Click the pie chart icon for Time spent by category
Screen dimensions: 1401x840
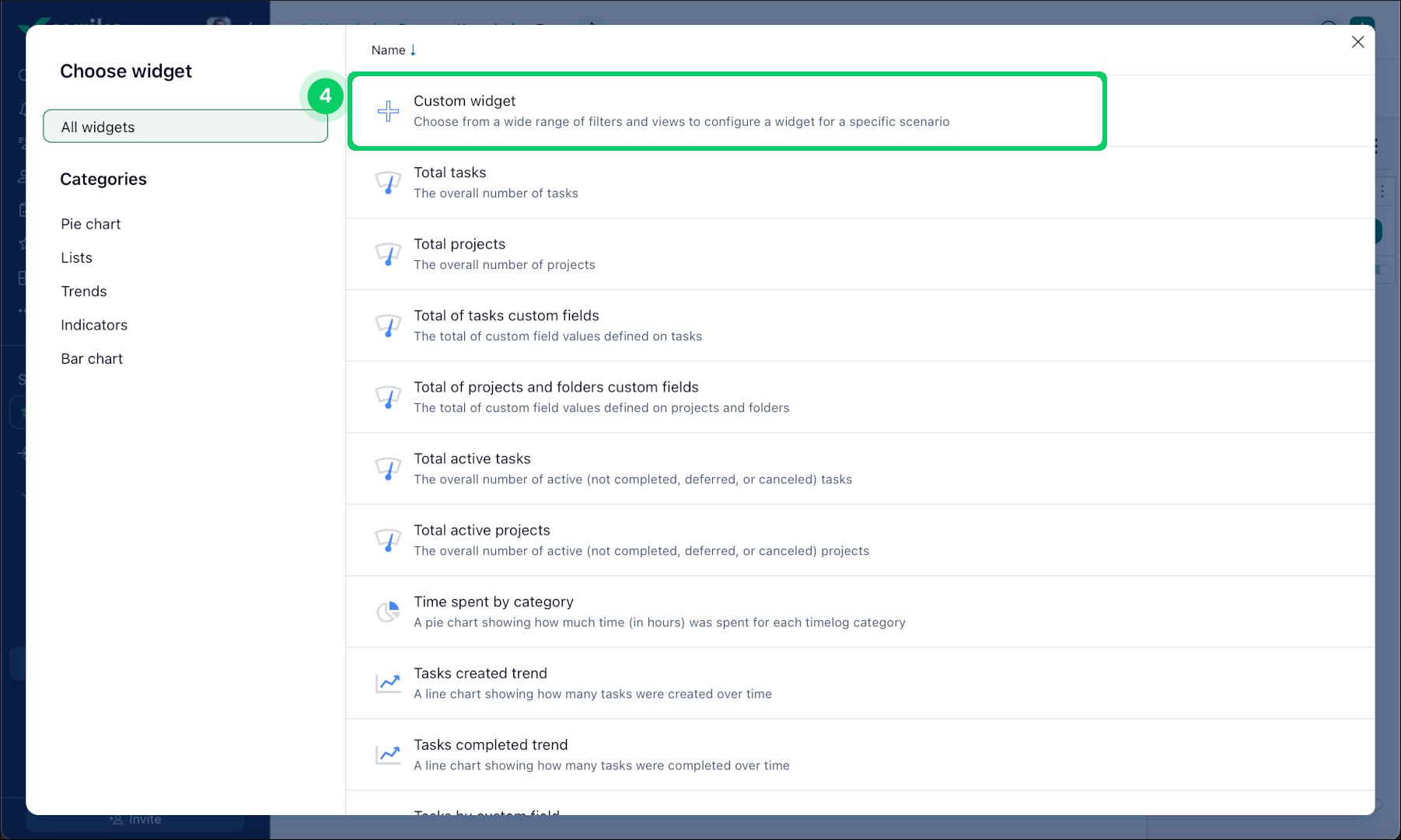pyautogui.click(x=388, y=611)
